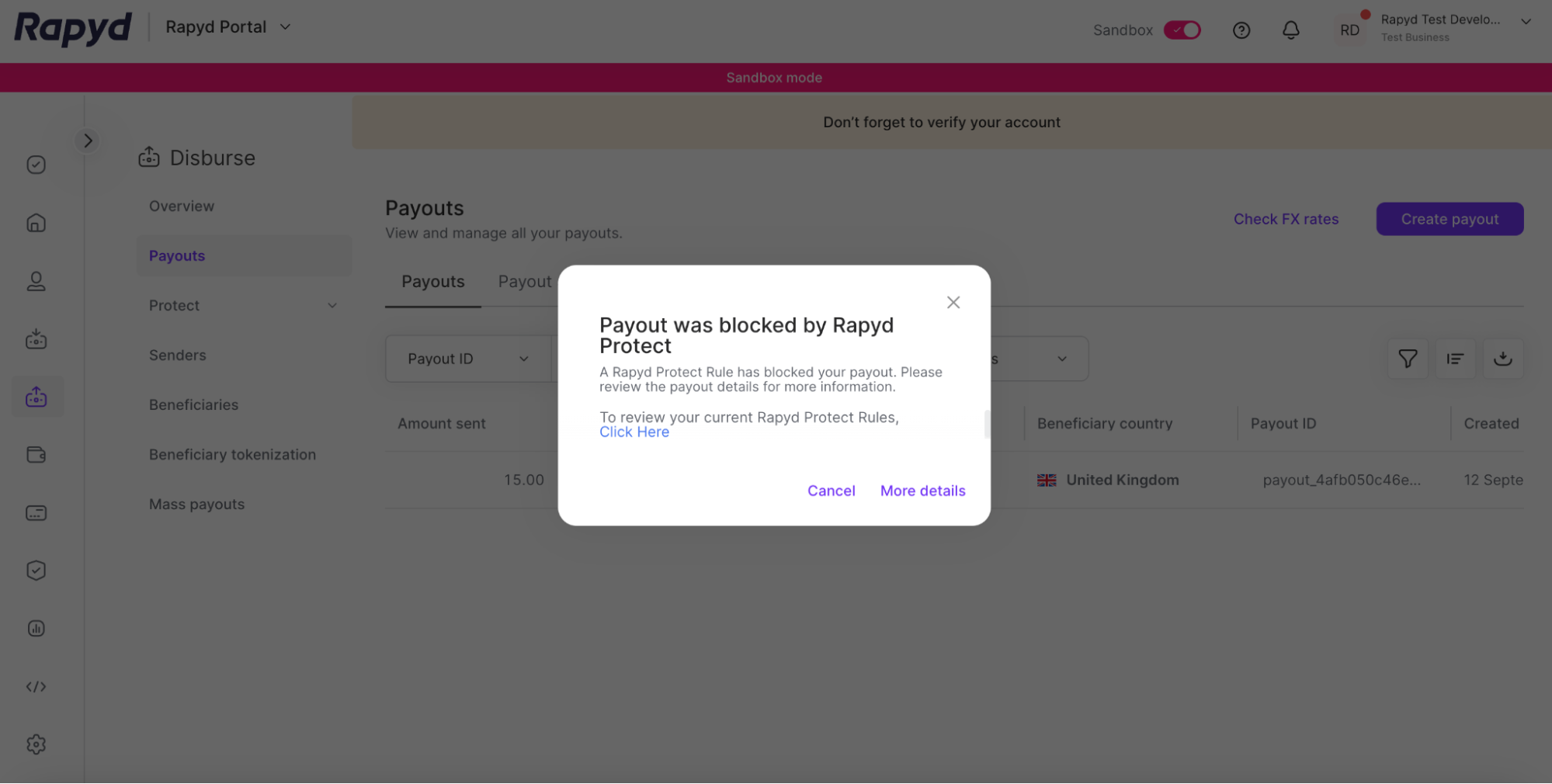
Task: Click the export download icon
Action: tap(1504, 359)
